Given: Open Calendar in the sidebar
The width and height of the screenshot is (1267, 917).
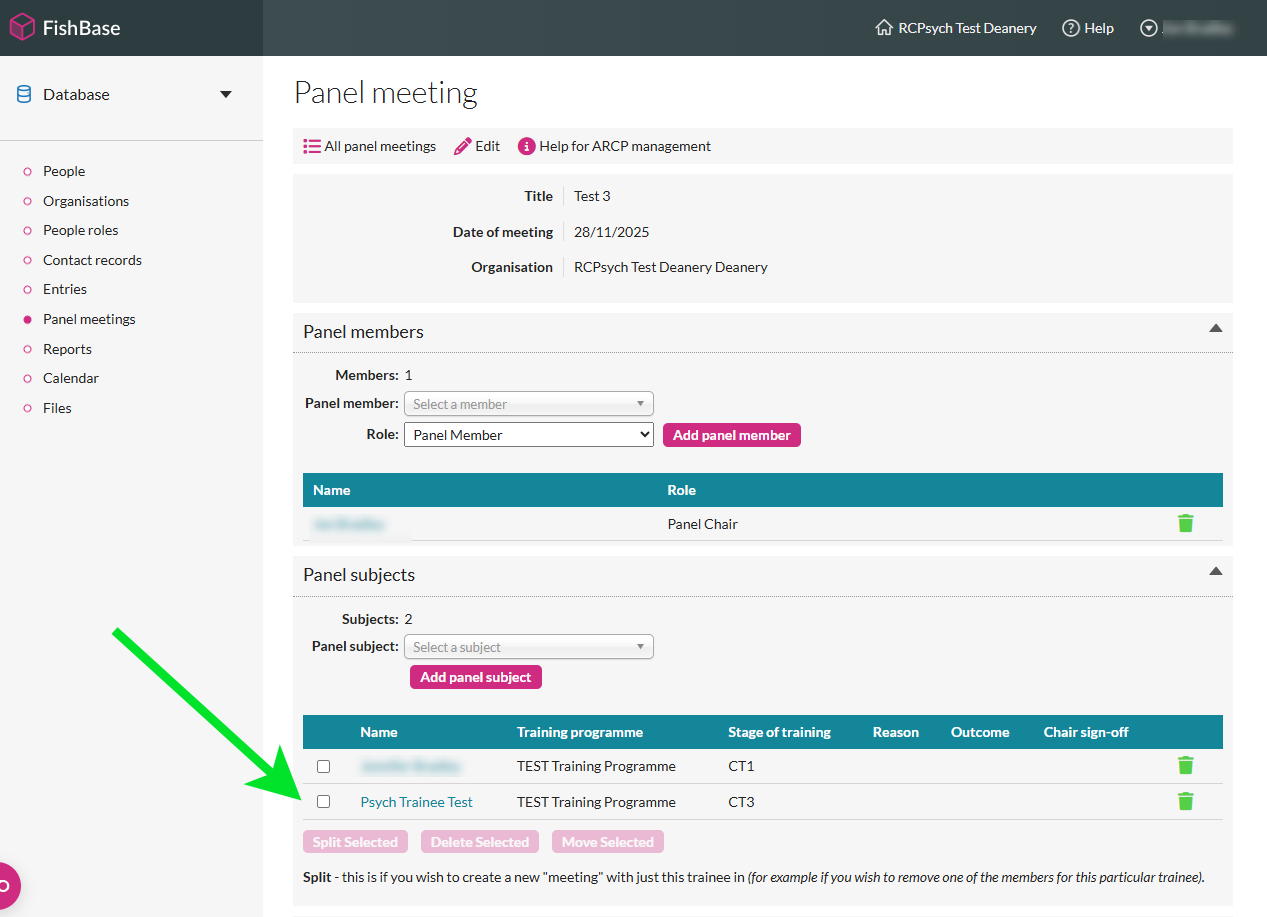Looking at the screenshot, I should [71, 378].
